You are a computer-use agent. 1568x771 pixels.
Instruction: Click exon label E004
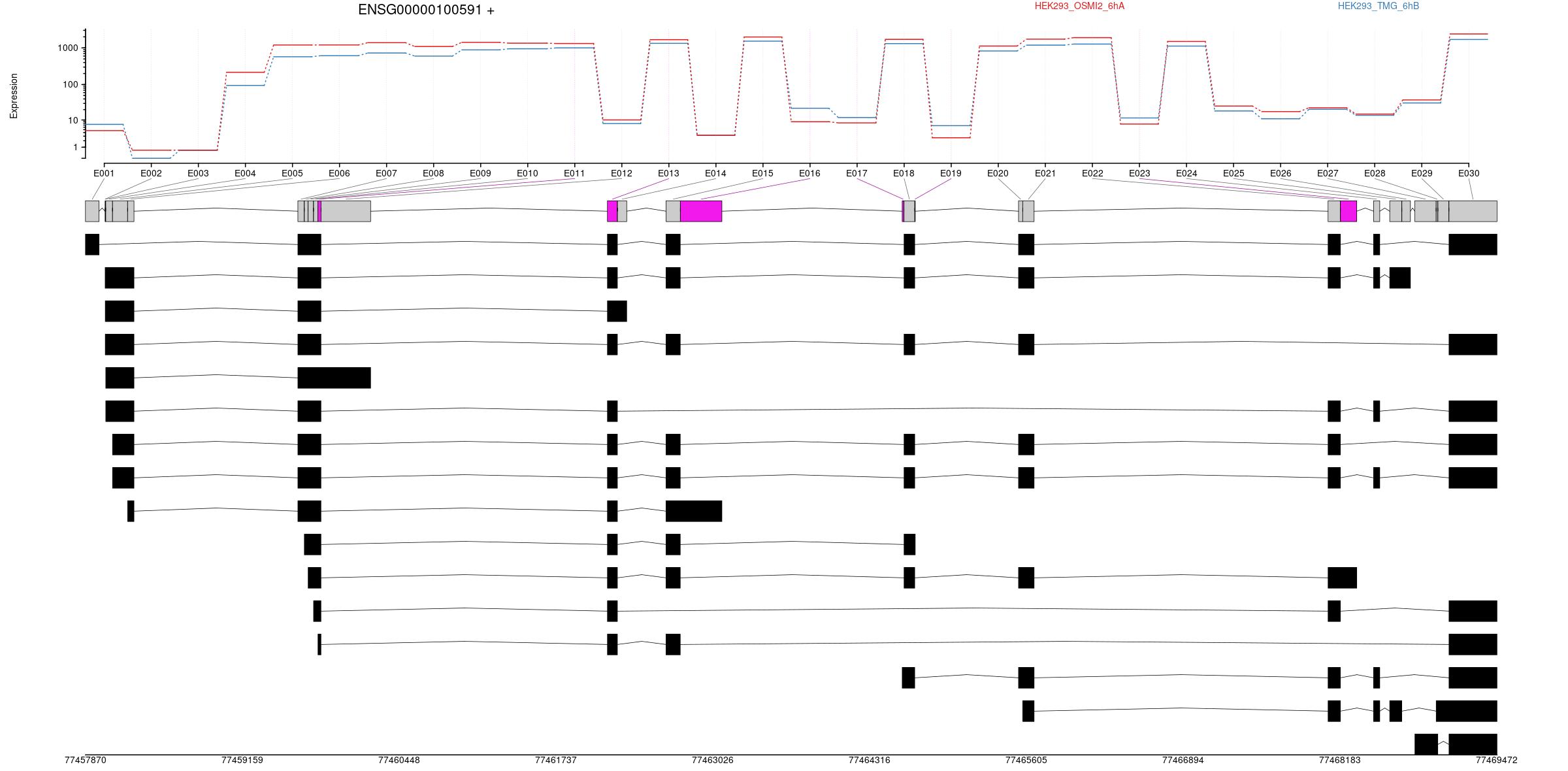245,173
